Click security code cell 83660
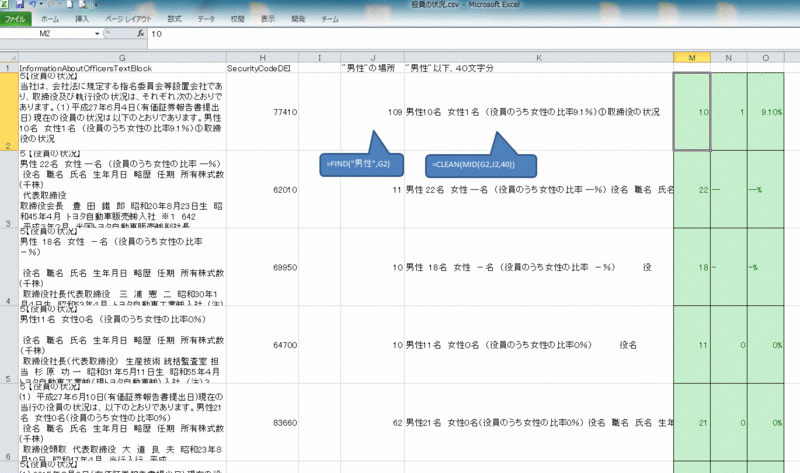The width and height of the screenshot is (800, 473). [x=262, y=422]
